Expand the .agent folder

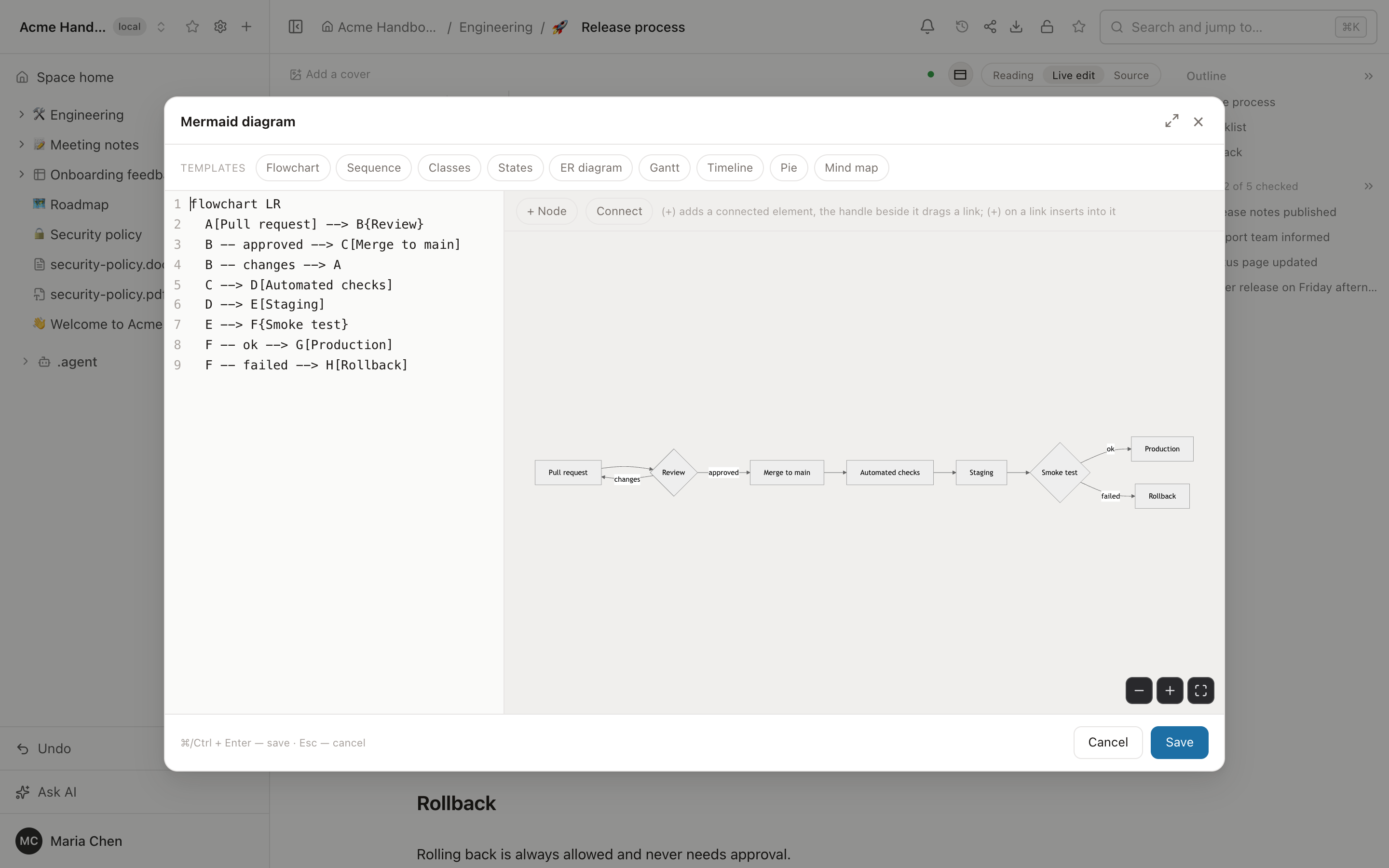(25, 361)
